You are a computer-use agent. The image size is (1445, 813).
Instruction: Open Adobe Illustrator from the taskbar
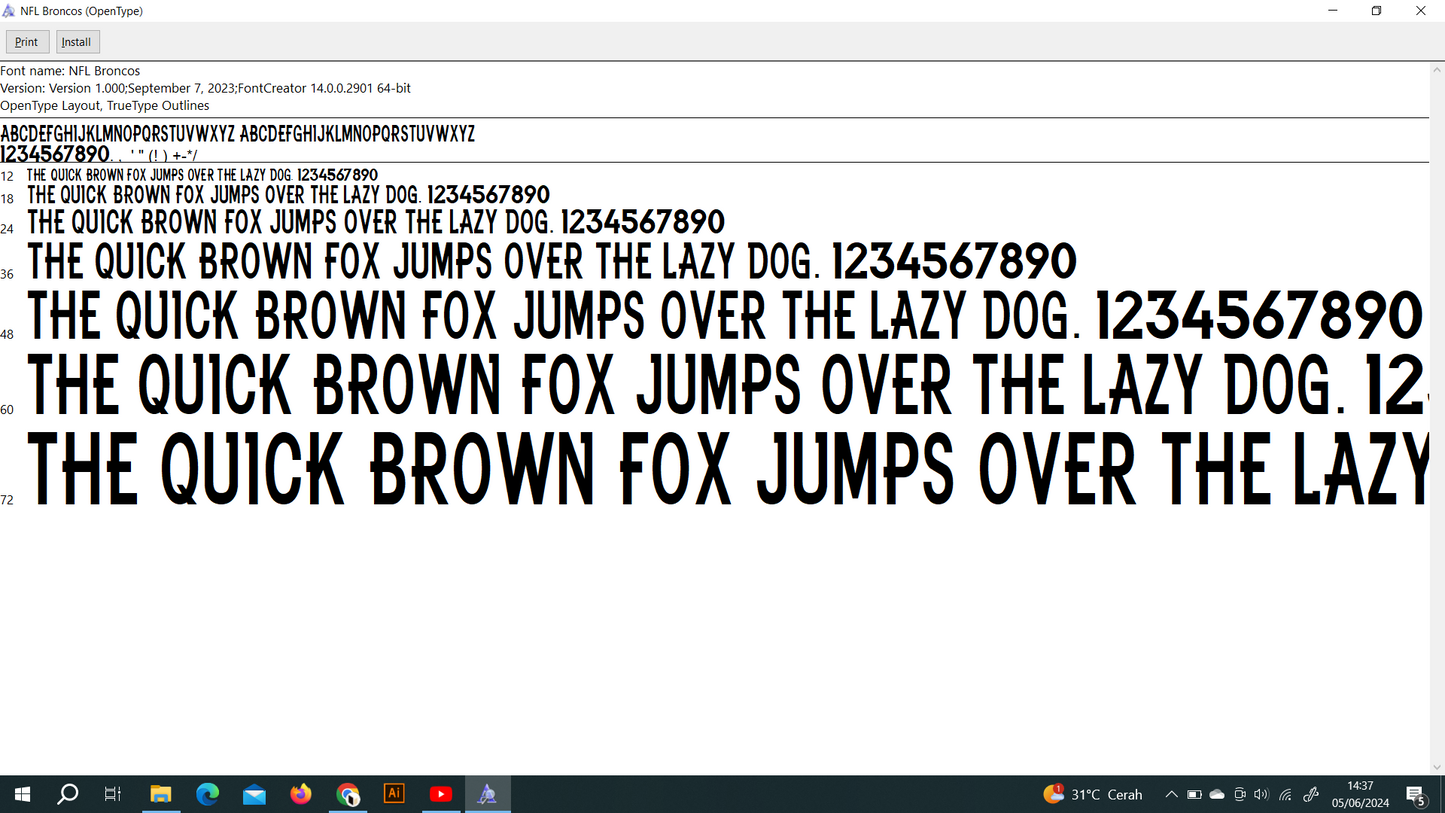(394, 794)
